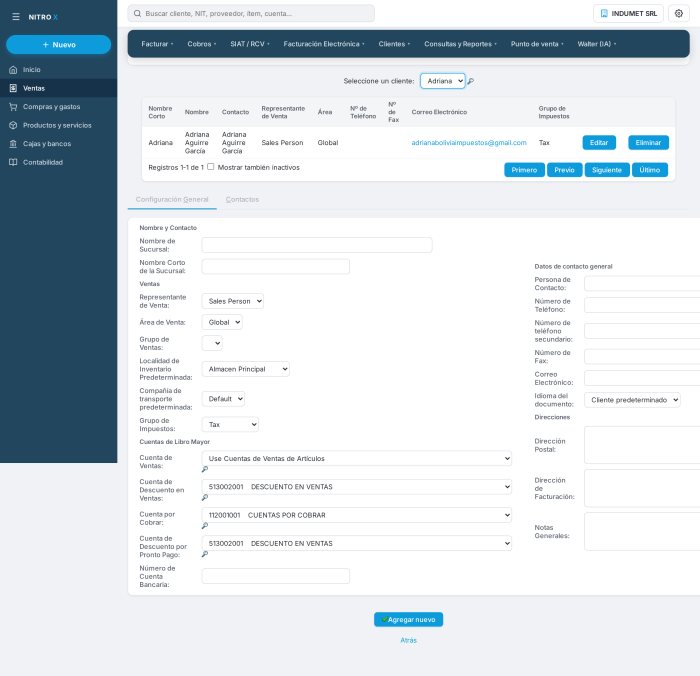
Task: Select the Configuración General tab
Action: [172, 199]
